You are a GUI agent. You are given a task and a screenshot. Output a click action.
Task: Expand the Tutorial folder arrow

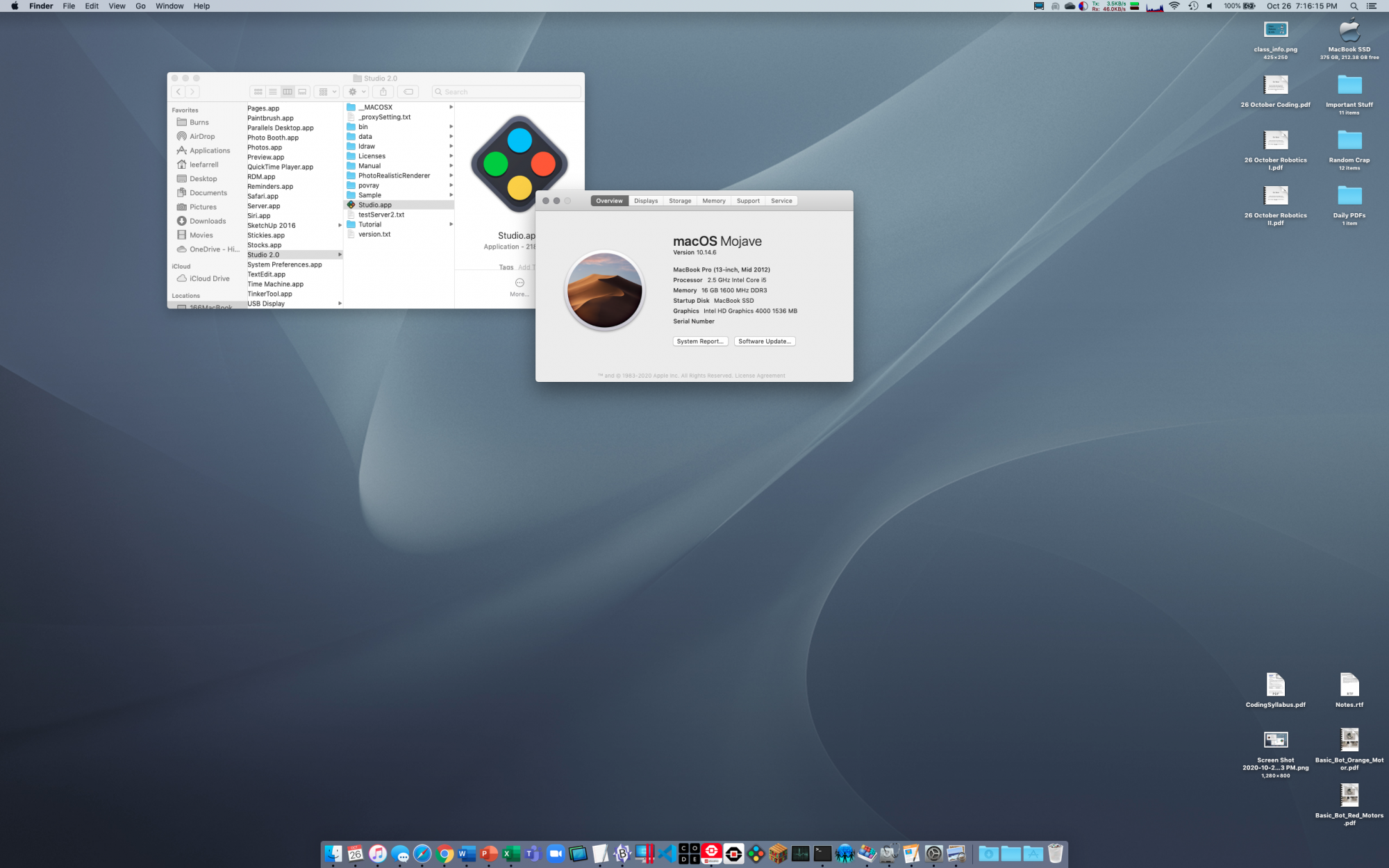click(x=451, y=224)
